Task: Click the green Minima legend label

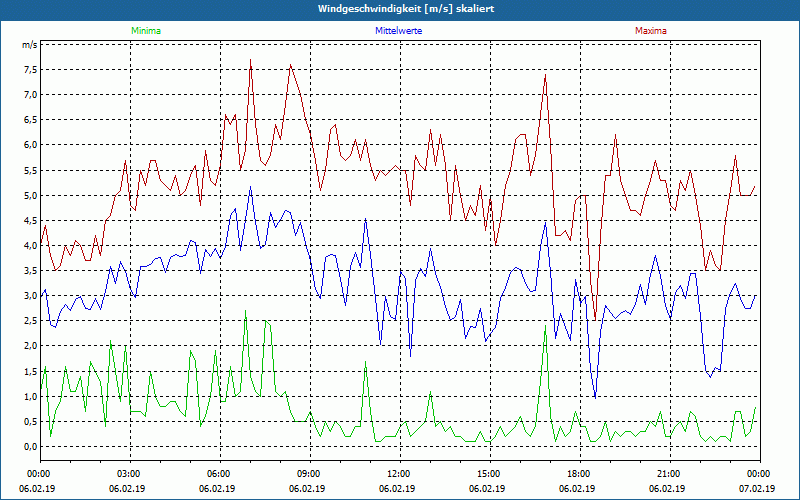Action: point(146,31)
